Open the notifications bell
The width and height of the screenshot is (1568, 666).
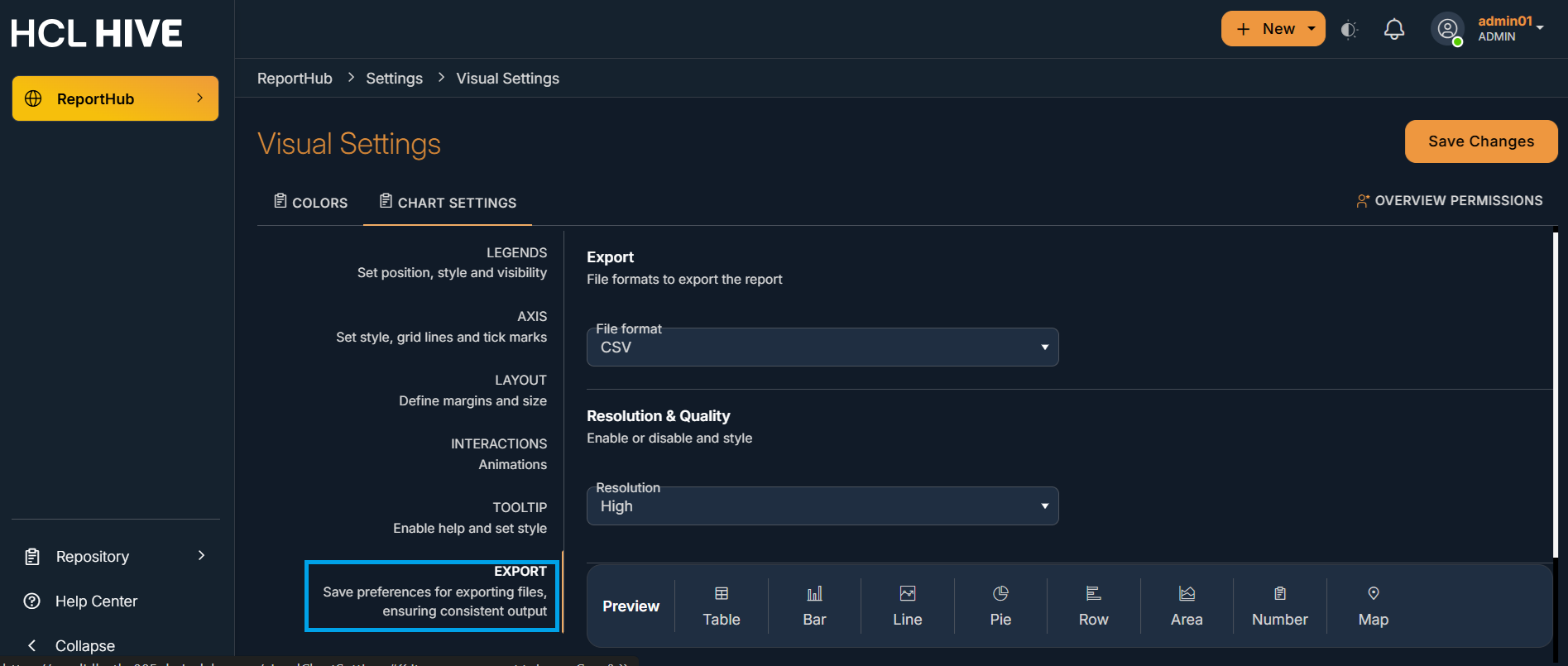tap(1394, 30)
